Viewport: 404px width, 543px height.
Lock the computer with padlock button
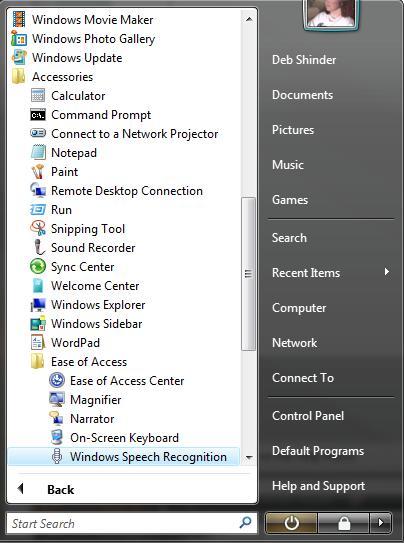tap(343, 523)
